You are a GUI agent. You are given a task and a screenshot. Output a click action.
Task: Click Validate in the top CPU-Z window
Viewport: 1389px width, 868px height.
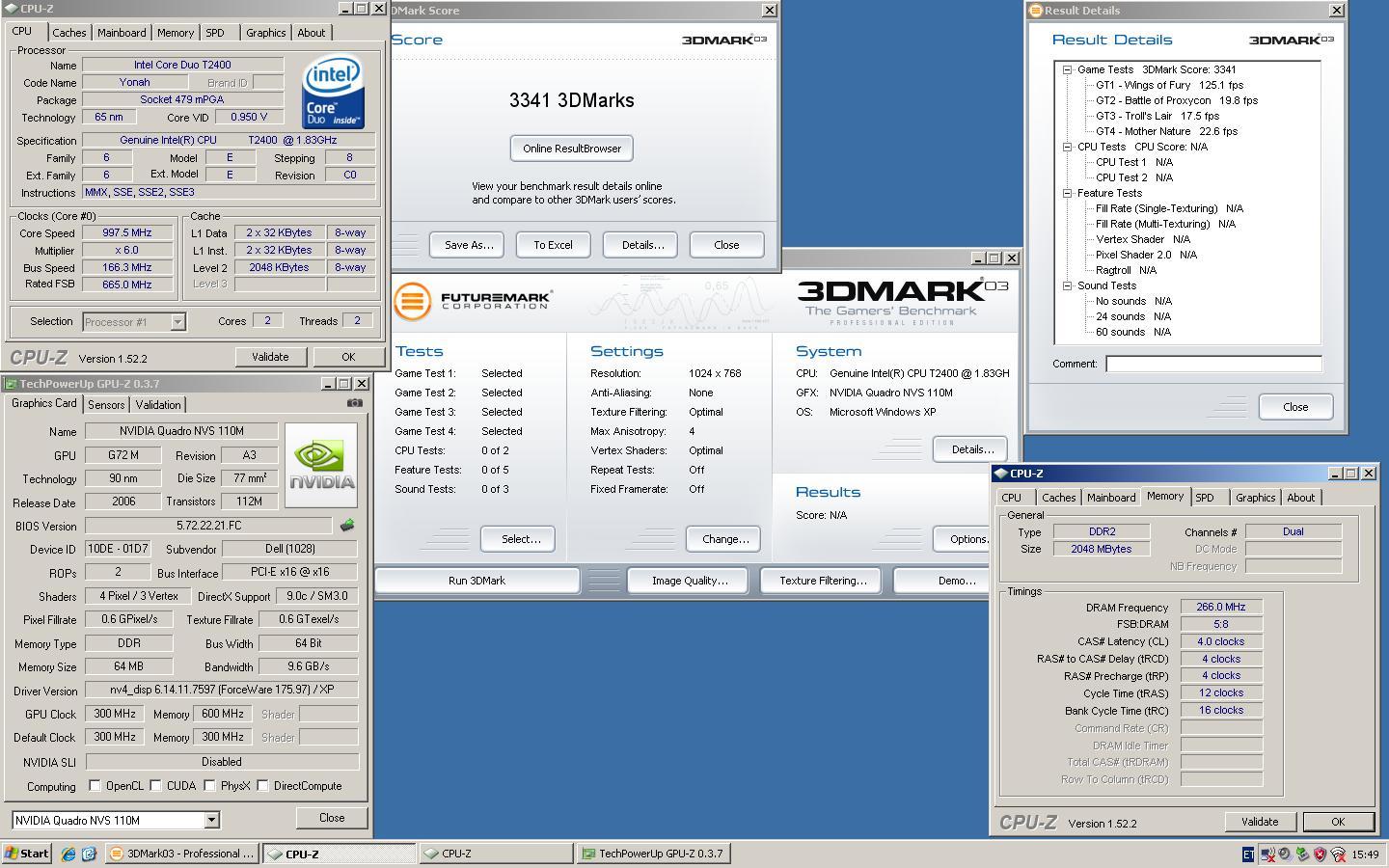coord(270,357)
